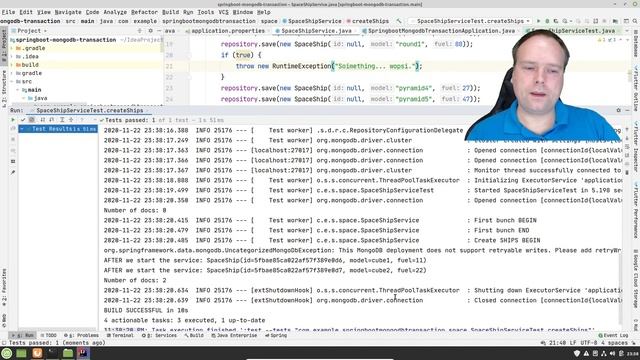Open the Files folder icon in taskbar
The image size is (640, 360).
(68, 353)
